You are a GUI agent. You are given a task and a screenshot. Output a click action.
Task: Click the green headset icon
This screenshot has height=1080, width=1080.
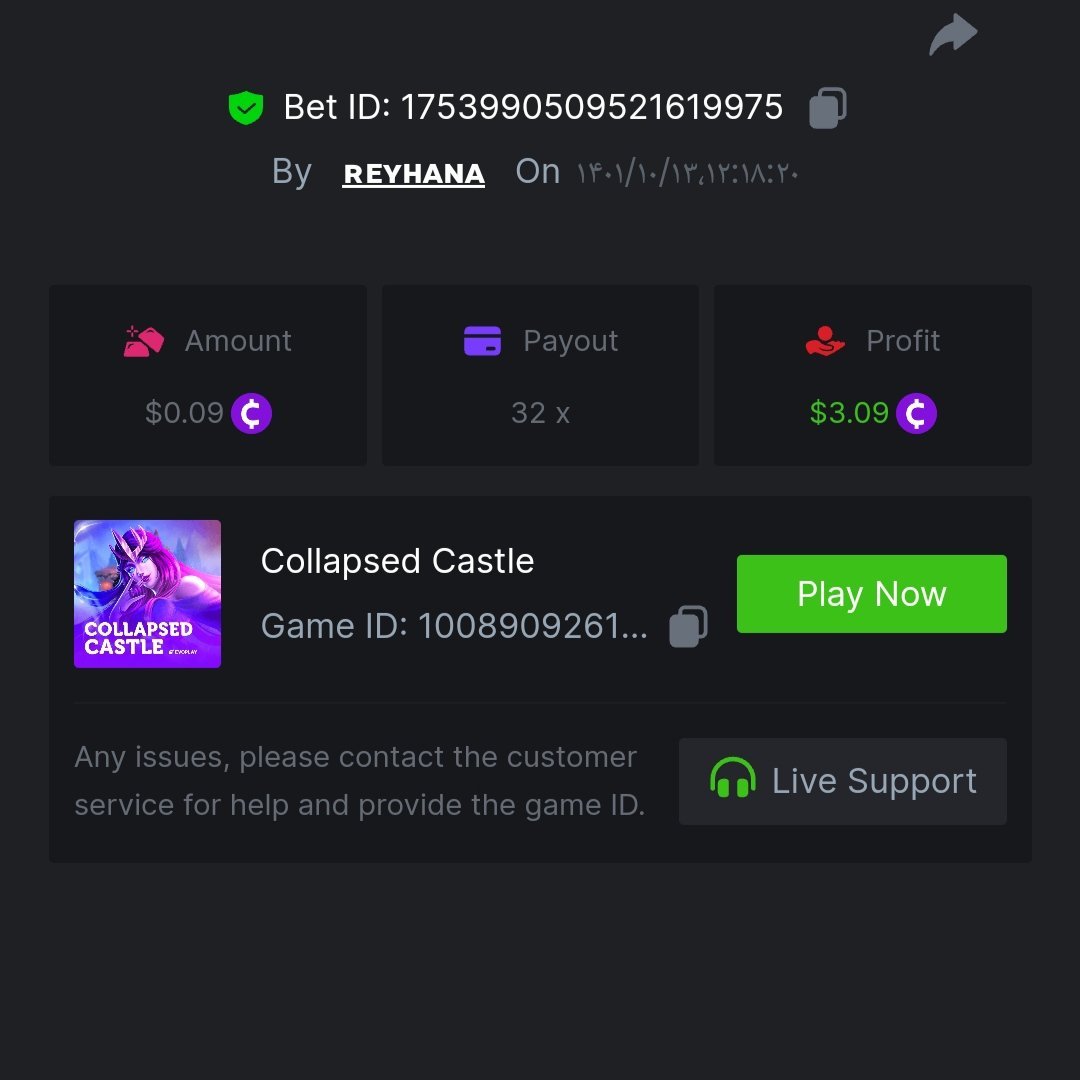pos(732,780)
